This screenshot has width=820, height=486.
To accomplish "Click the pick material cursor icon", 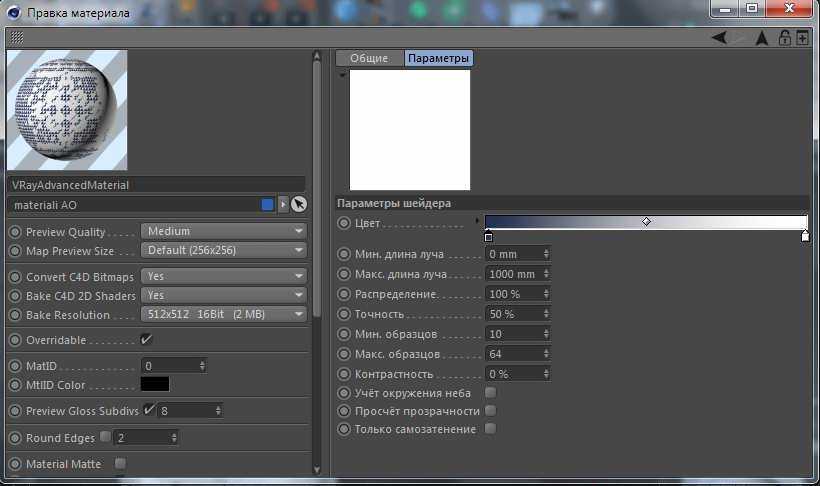I will pyautogui.click(x=298, y=204).
